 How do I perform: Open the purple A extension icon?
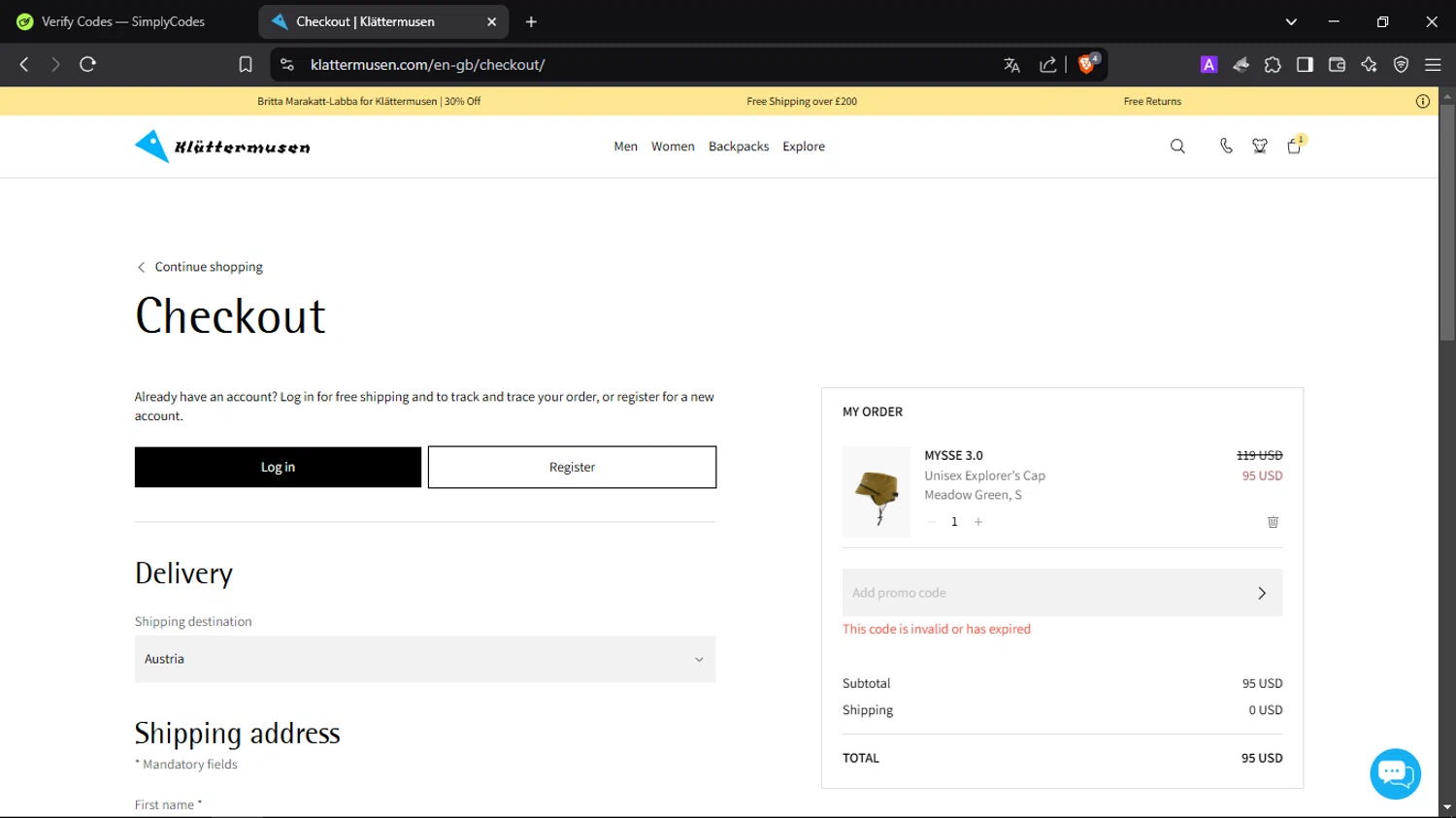click(x=1208, y=64)
